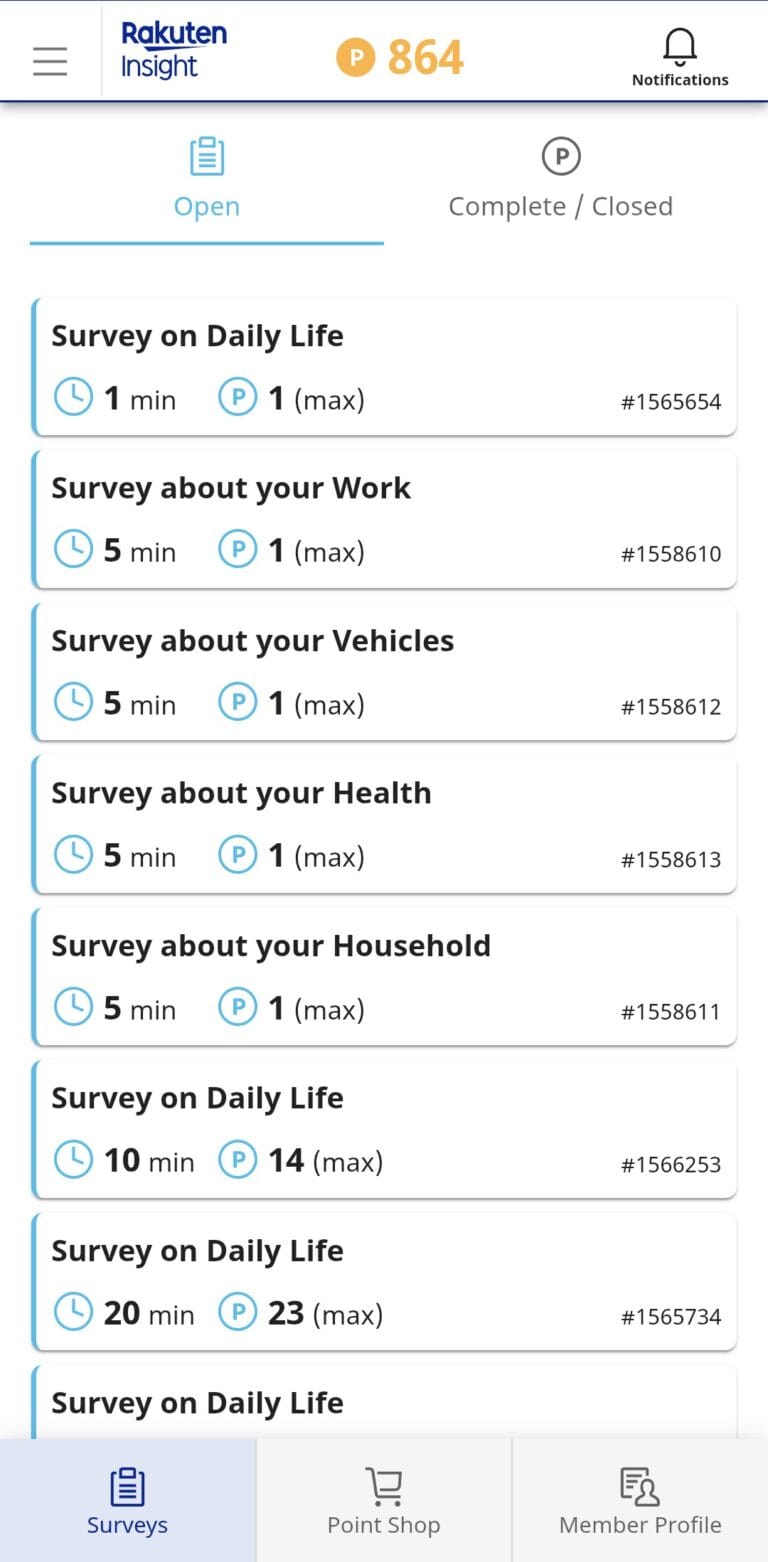Start the Survey about your Vehicles
This screenshot has height=1562, width=768.
[384, 671]
